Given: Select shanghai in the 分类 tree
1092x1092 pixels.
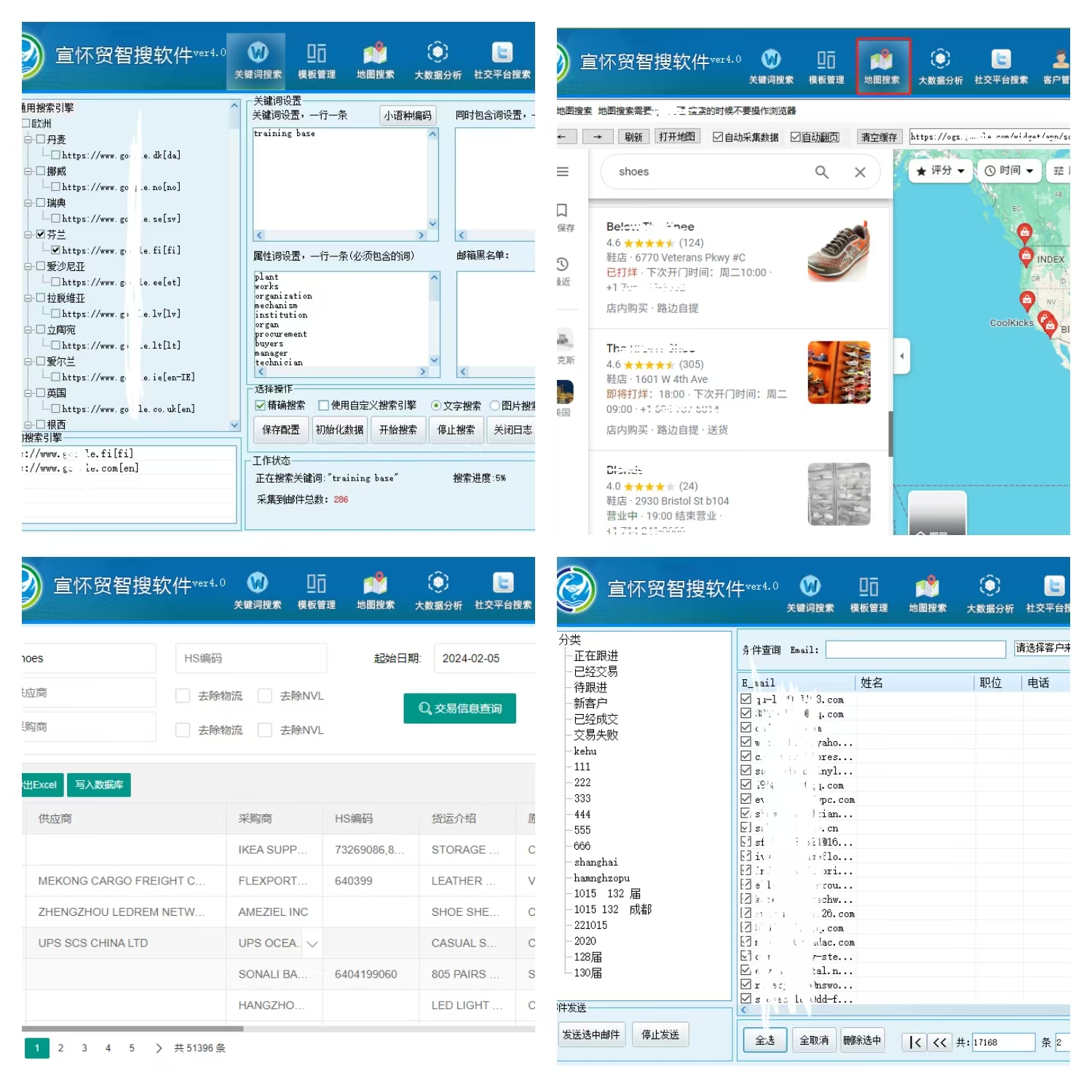Looking at the screenshot, I should [x=596, y=862].
